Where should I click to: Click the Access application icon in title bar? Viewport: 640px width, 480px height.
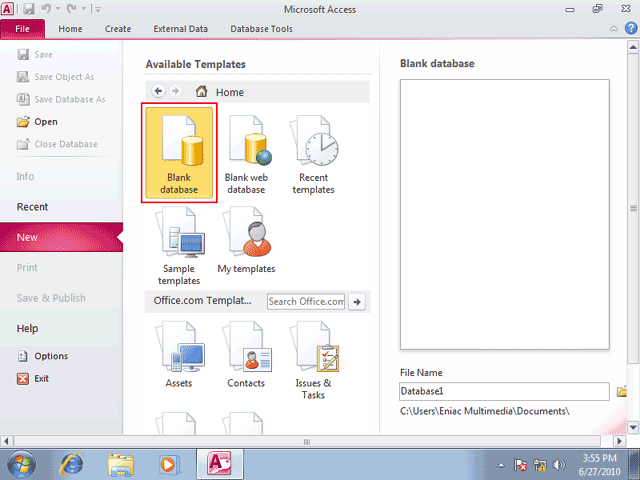click(x=7, y=9)
